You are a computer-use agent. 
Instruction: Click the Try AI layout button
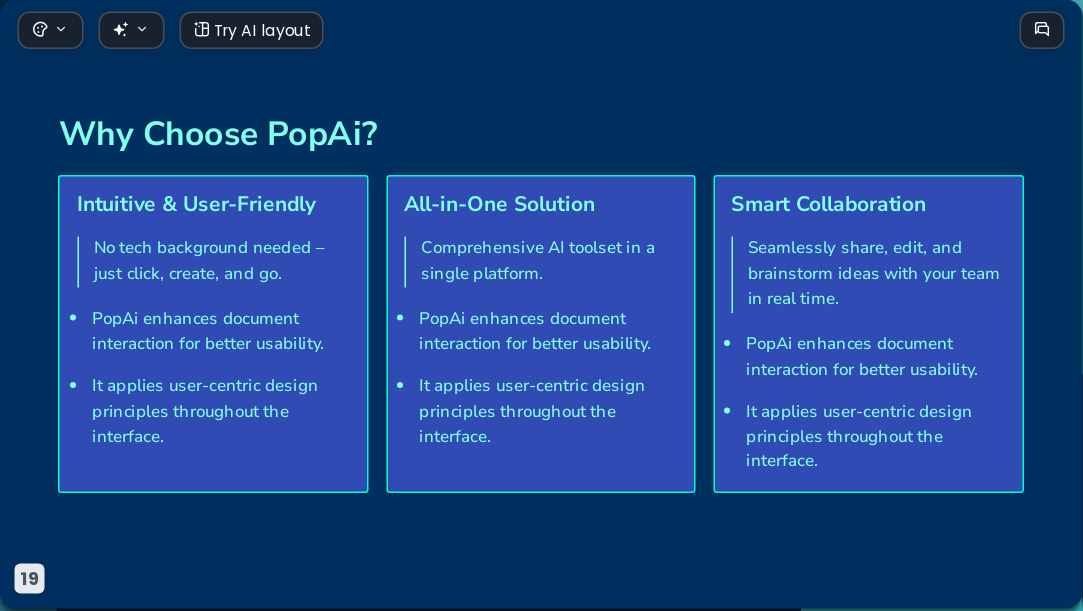(251, 30)
